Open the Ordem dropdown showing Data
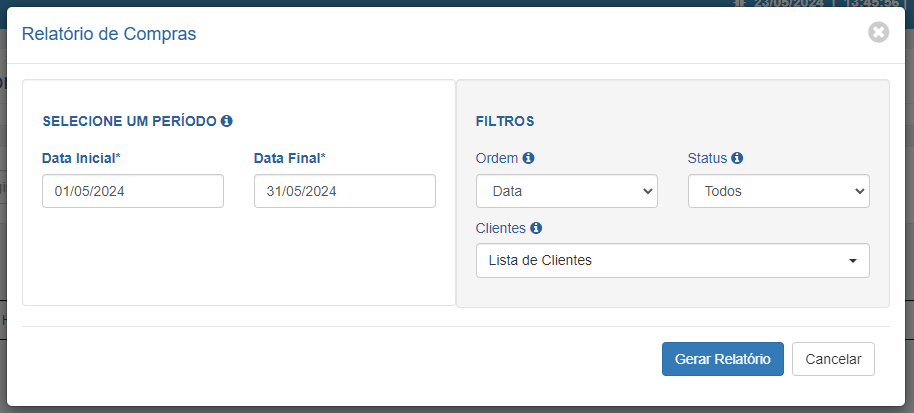 pyautogui.click(x=567, y=191)
